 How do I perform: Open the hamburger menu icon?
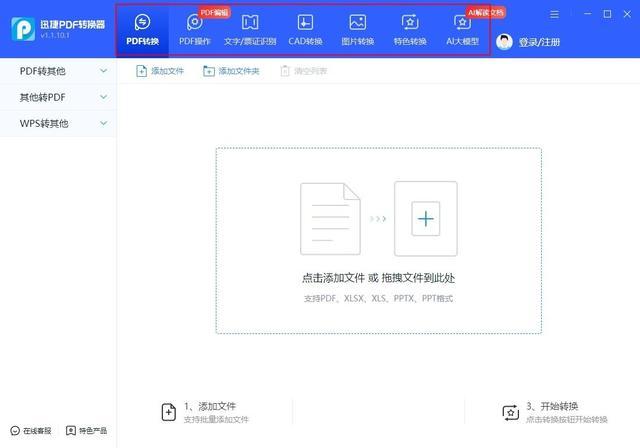(554, 15)
